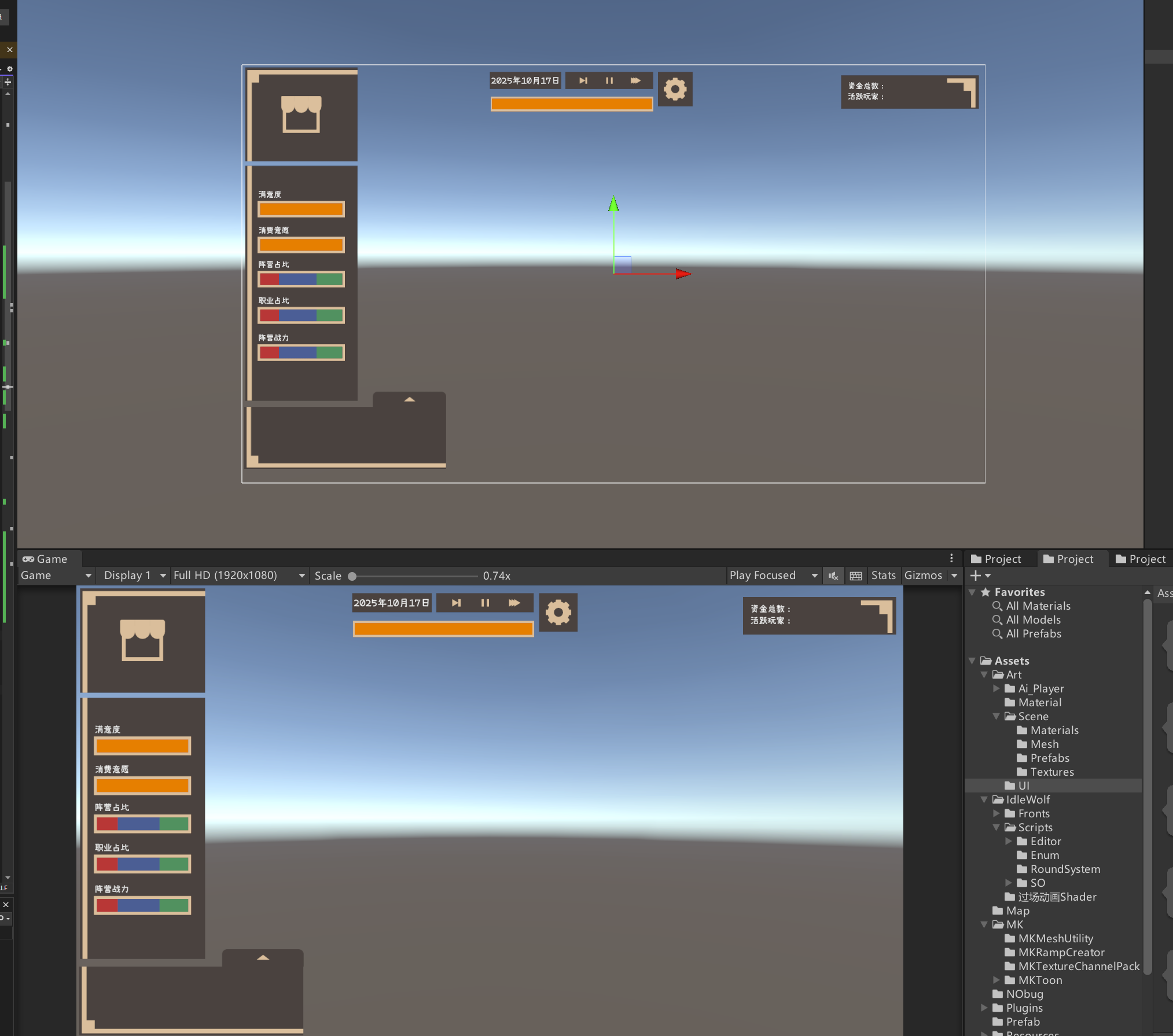Select the RoundSystem folder in Project tree
The height and width of the screenshot is (1036, 1173).
[1065, 869]
